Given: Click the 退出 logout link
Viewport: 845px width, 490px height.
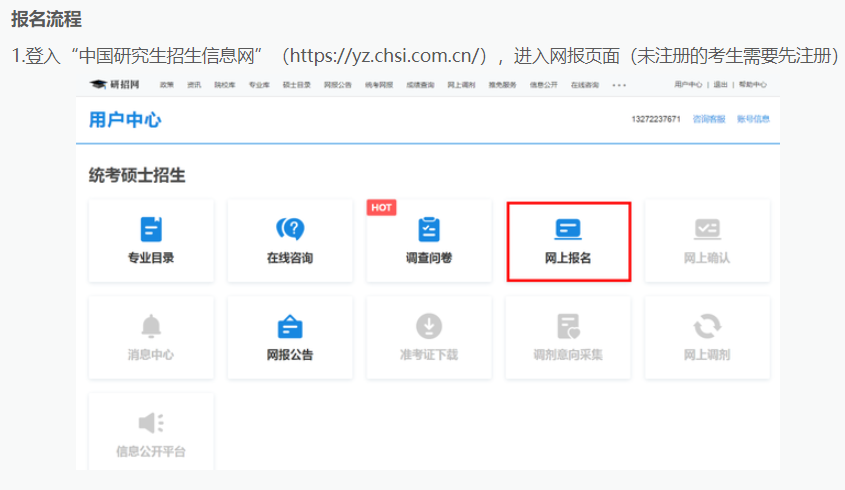Looking at the screenshot, I should pyautogui.click(x=721, y=85).
